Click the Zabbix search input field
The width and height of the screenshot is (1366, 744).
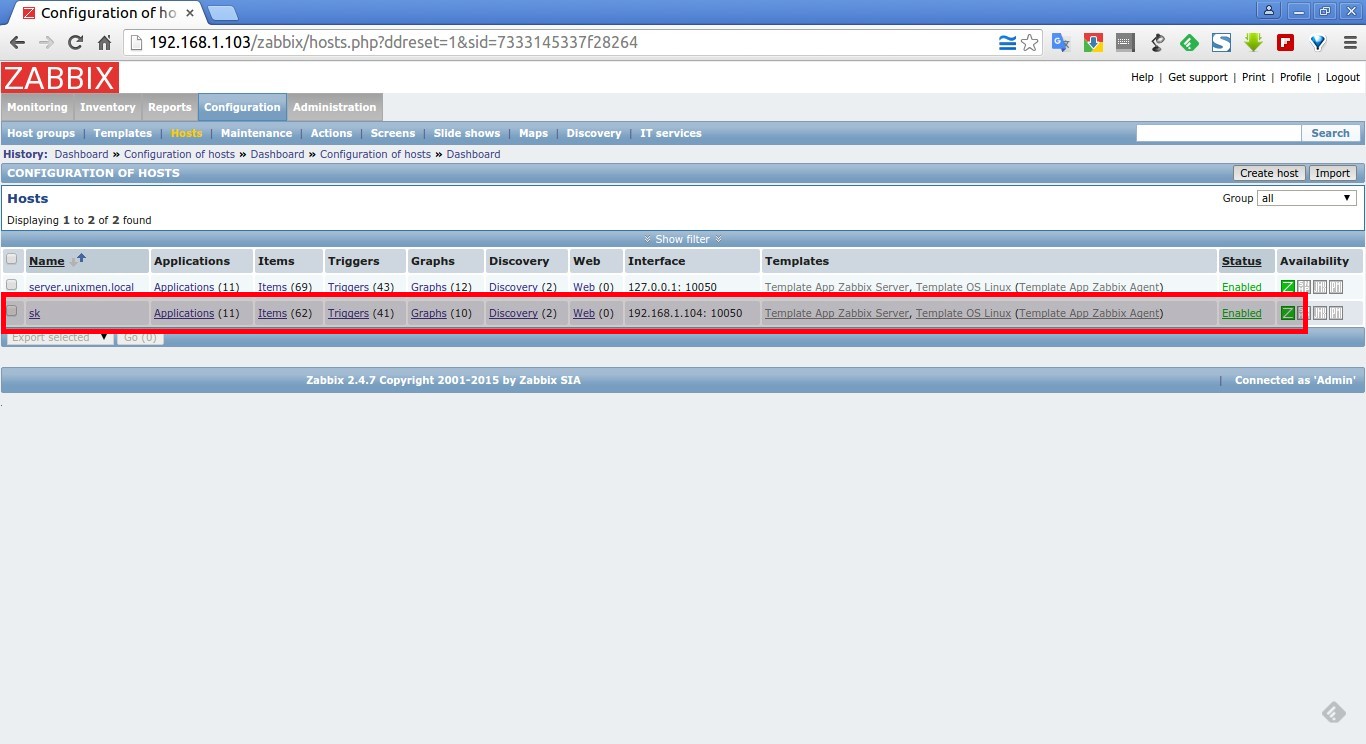tap(1219, 133)
